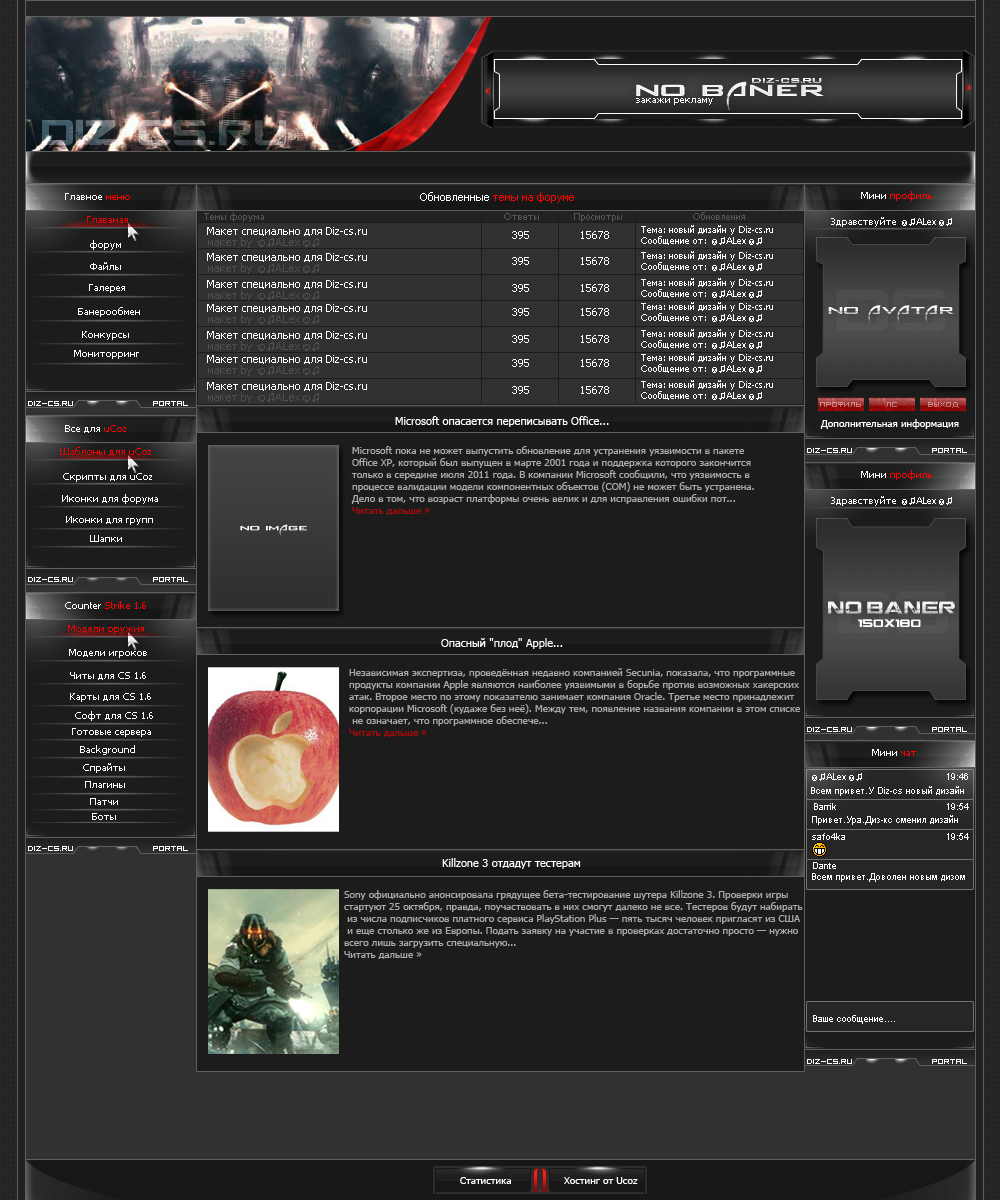Screen dimensions: 1000x1200
Task: Follow Читать дальше link under the Apple article
Action: (387, 733)
